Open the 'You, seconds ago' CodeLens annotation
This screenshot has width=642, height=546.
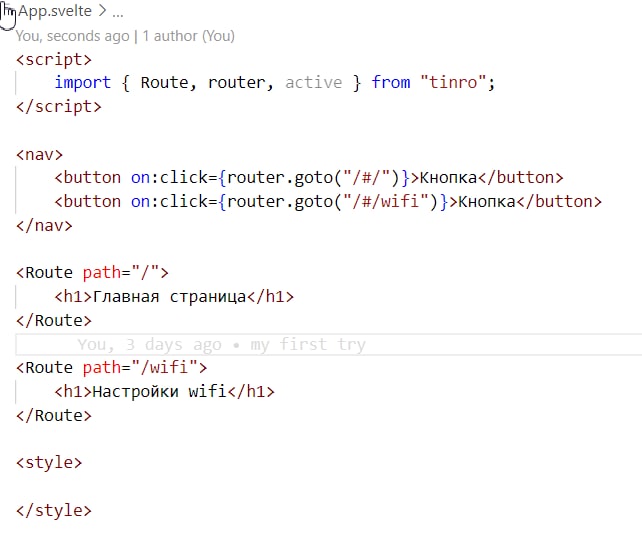[72, 36]
